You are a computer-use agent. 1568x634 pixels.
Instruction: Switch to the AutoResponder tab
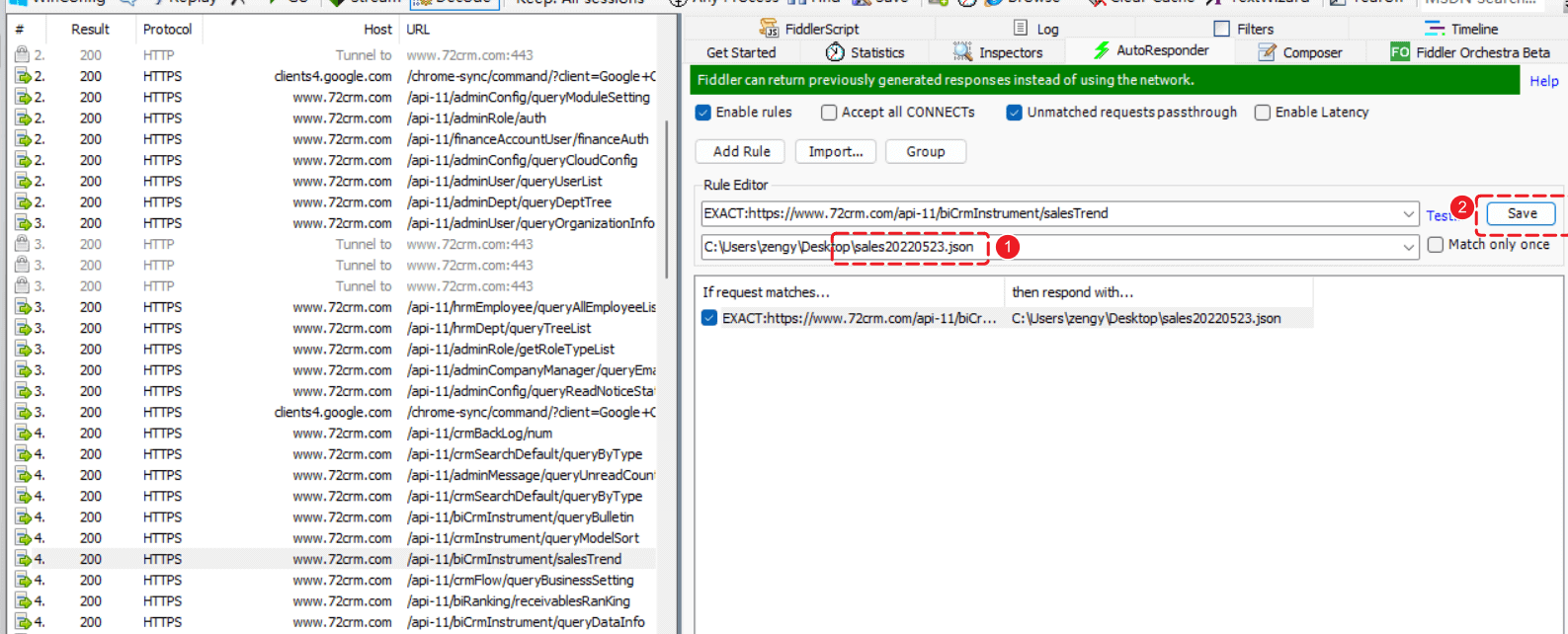click(1150, 50)
